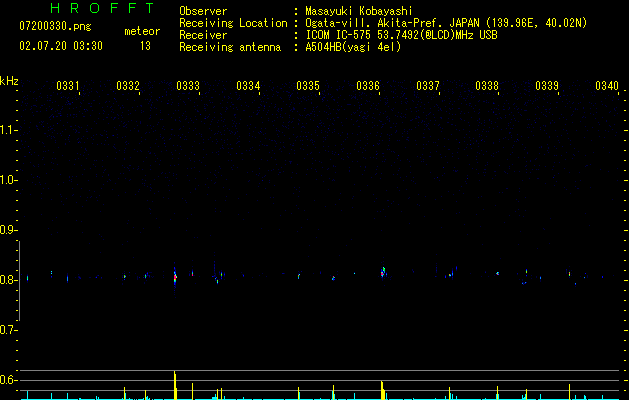The height and width of the screenshot is (400, 629).
Task: Click the Receiver field label
Action: (203, 35)
